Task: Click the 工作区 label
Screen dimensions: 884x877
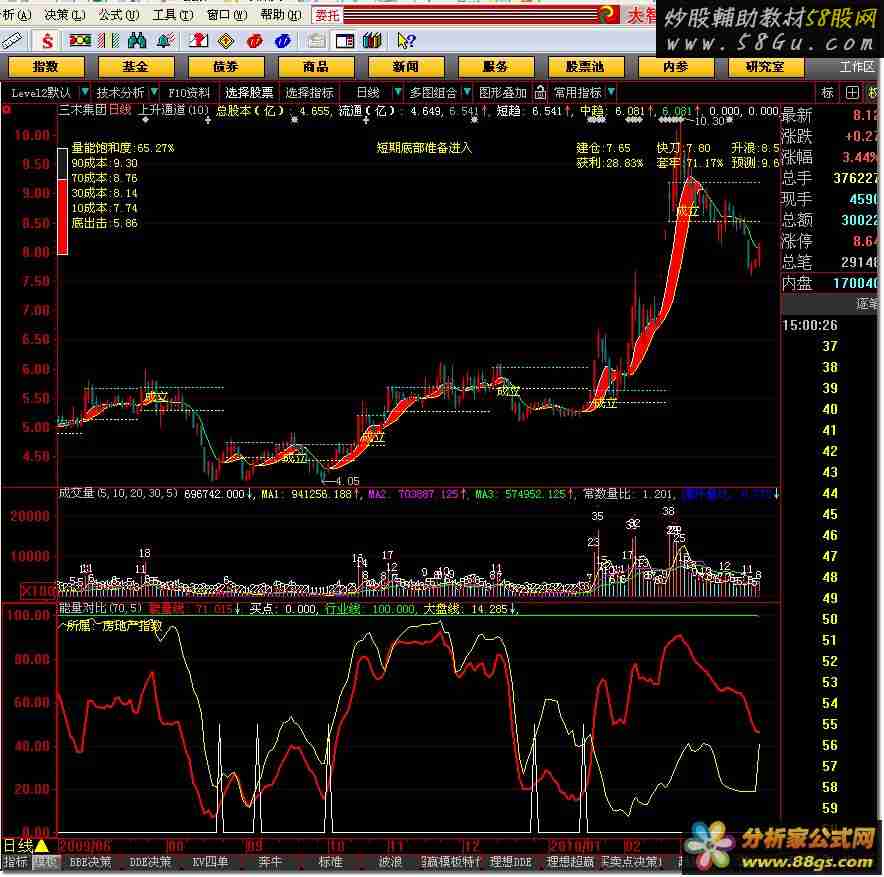Action: pyautogui.click(x=857, y=67)
